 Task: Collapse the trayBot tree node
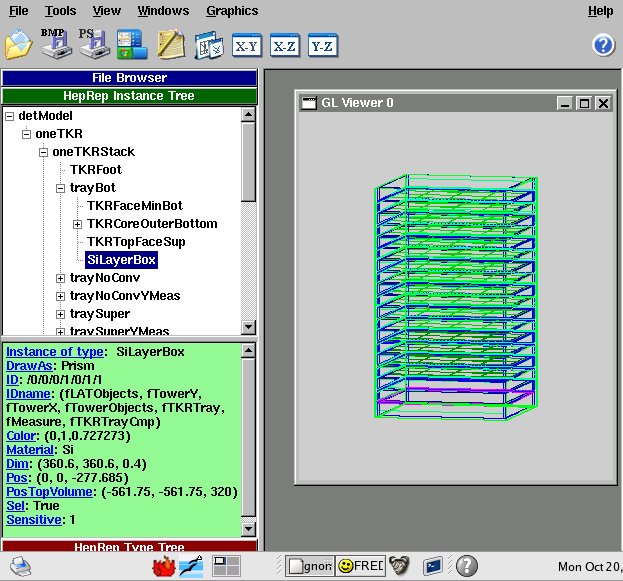pos(61,188)
